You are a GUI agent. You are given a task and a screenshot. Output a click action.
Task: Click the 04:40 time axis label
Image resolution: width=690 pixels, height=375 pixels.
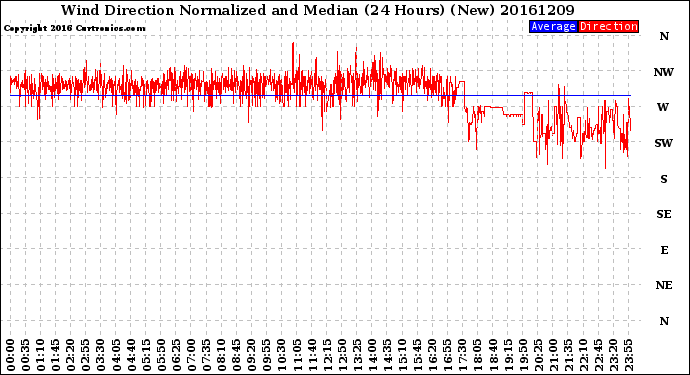click(131, 355)
